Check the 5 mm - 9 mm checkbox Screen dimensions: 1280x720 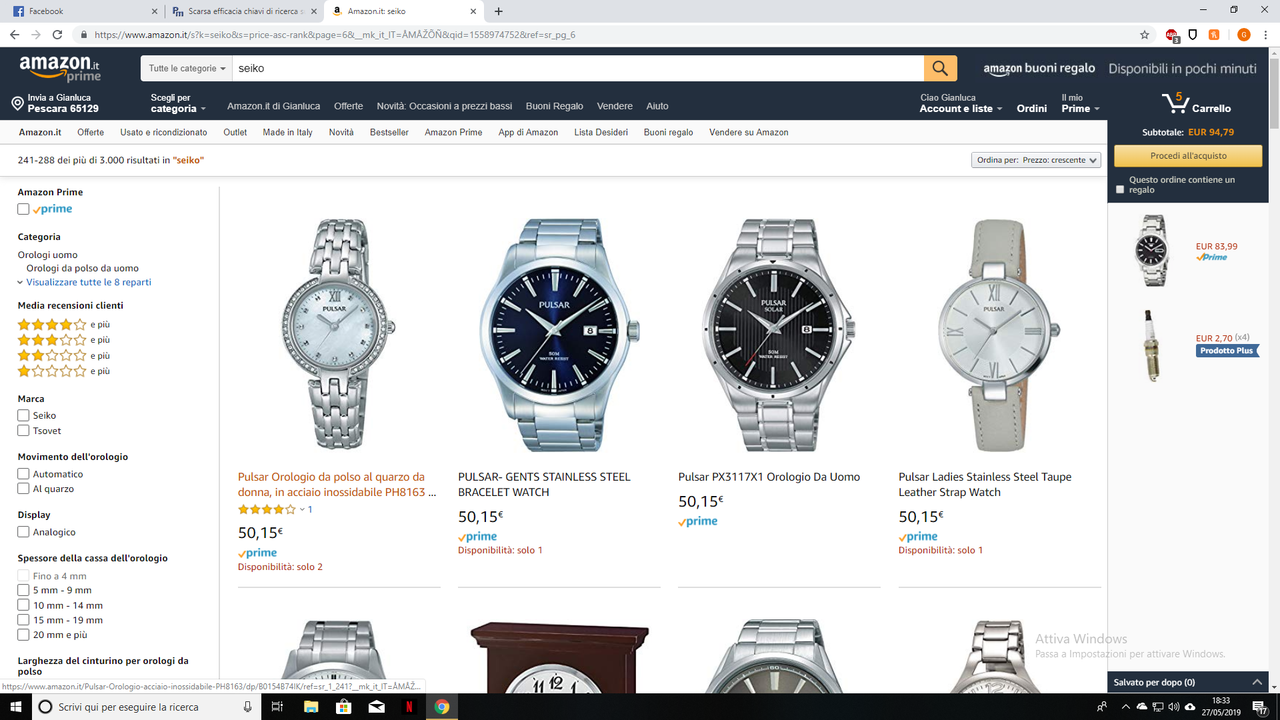coord(23,590)
